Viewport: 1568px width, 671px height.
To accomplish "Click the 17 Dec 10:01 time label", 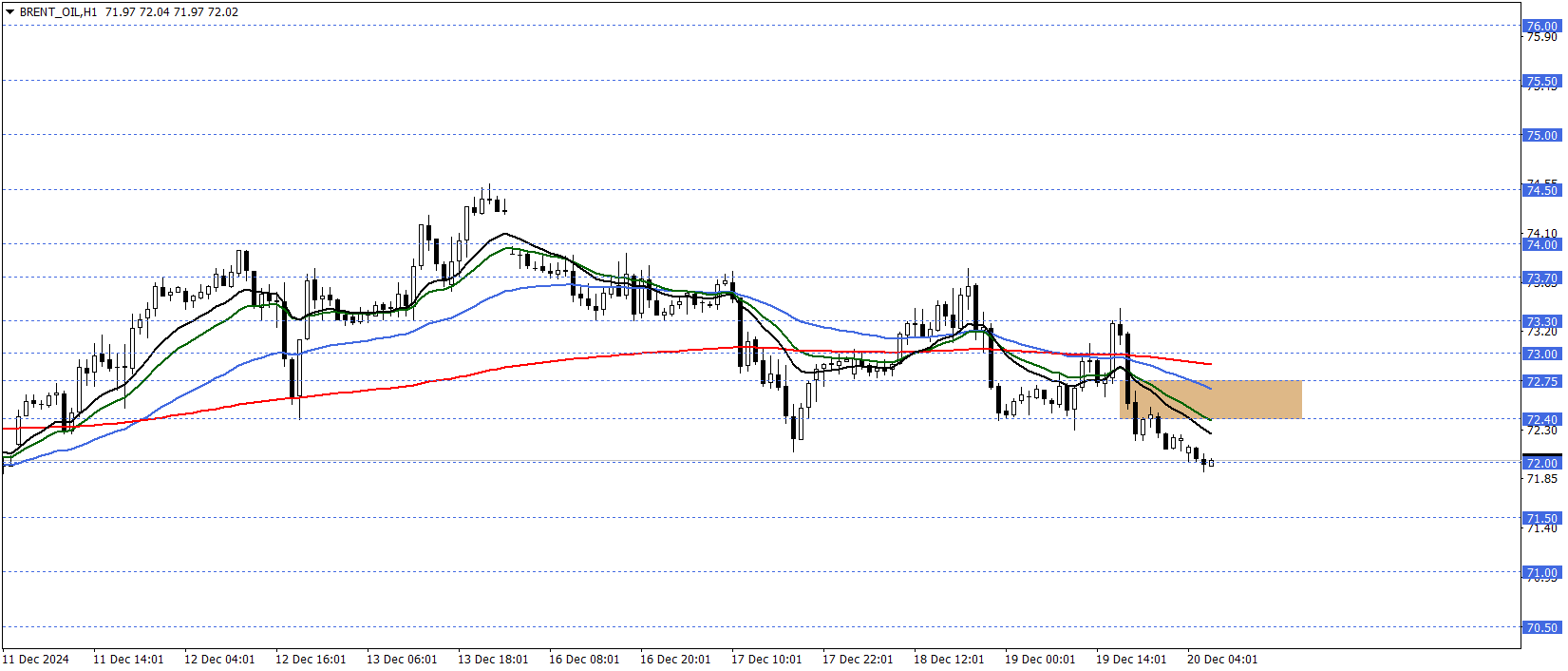I will point(766,660).
